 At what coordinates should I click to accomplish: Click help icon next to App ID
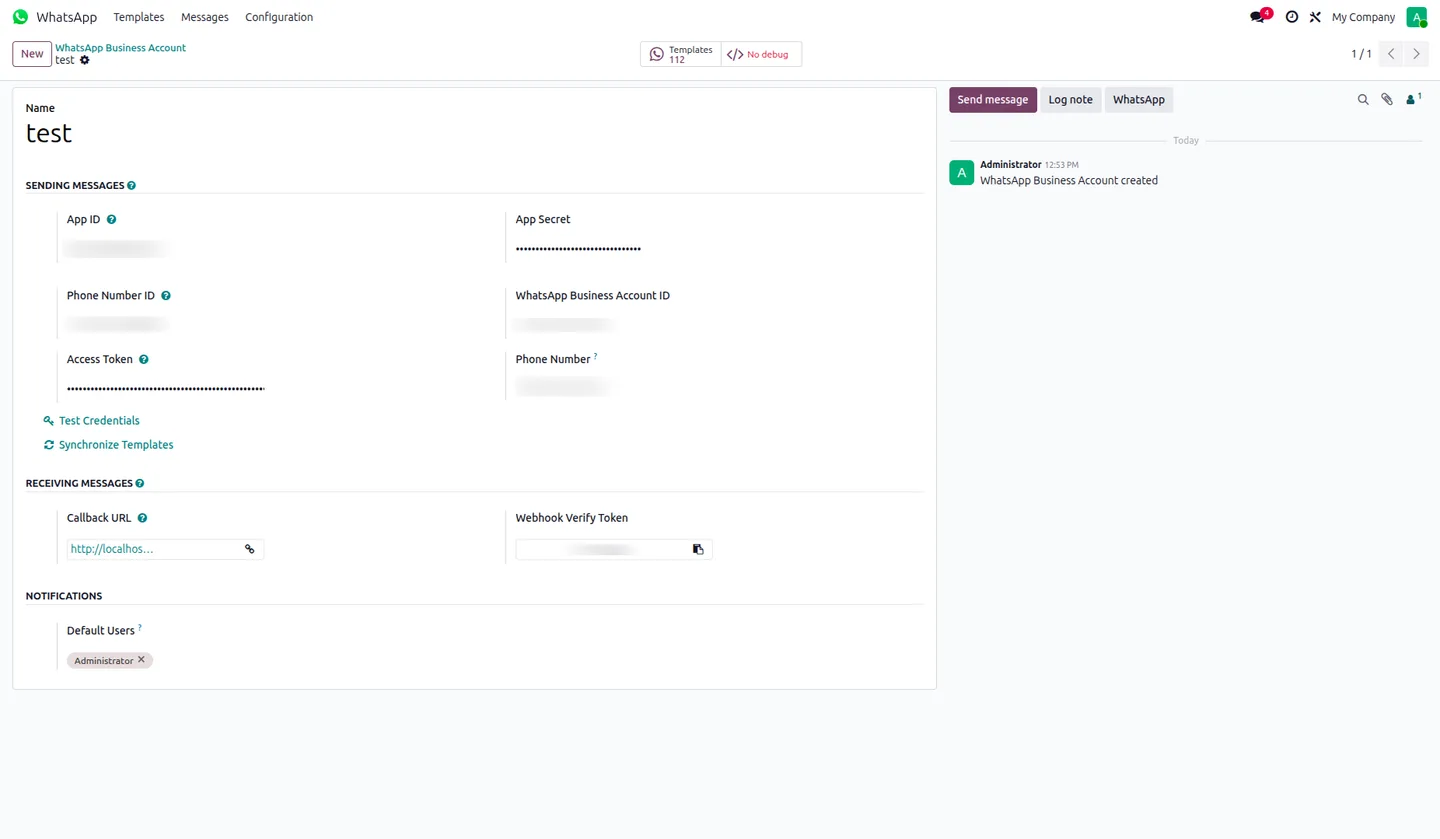111,219
